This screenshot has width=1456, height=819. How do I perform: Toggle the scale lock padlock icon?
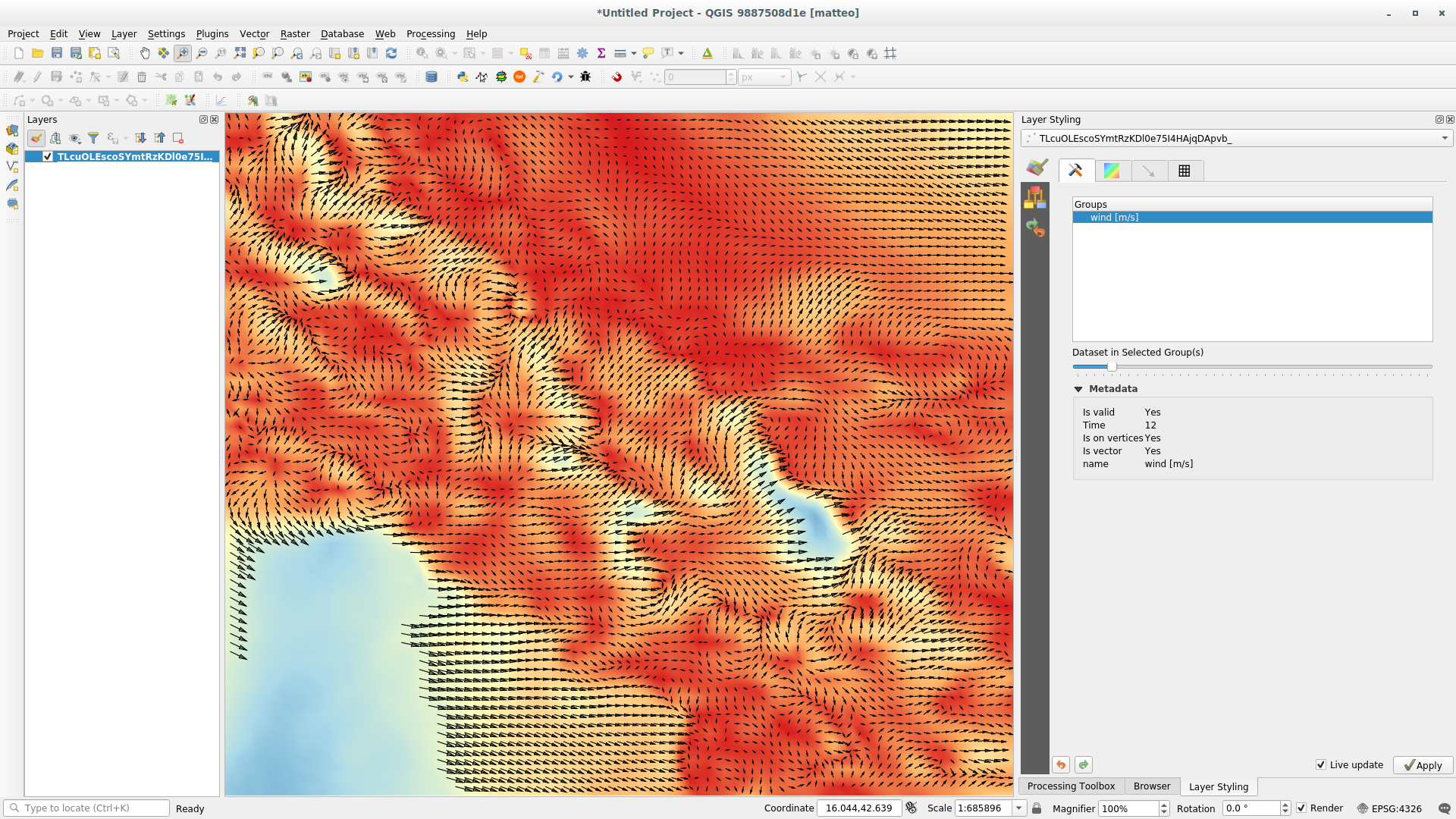point(1037,808)
